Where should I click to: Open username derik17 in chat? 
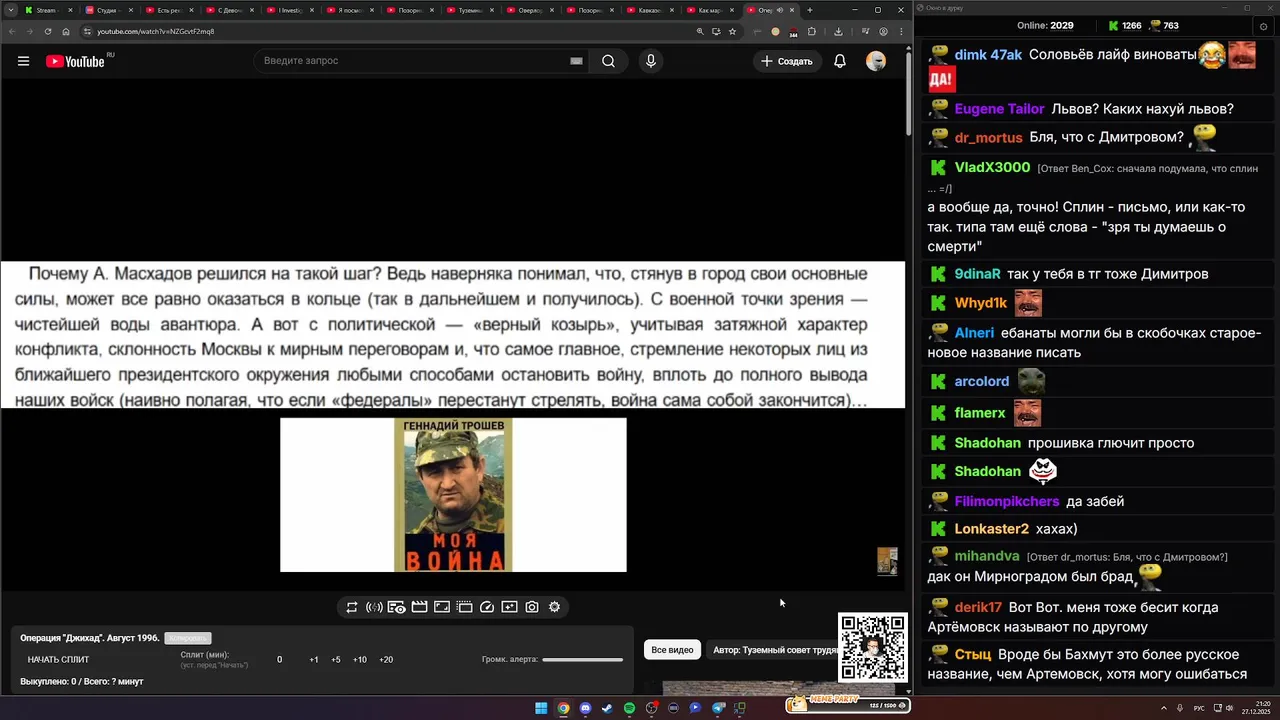click(x=978, y=607)
